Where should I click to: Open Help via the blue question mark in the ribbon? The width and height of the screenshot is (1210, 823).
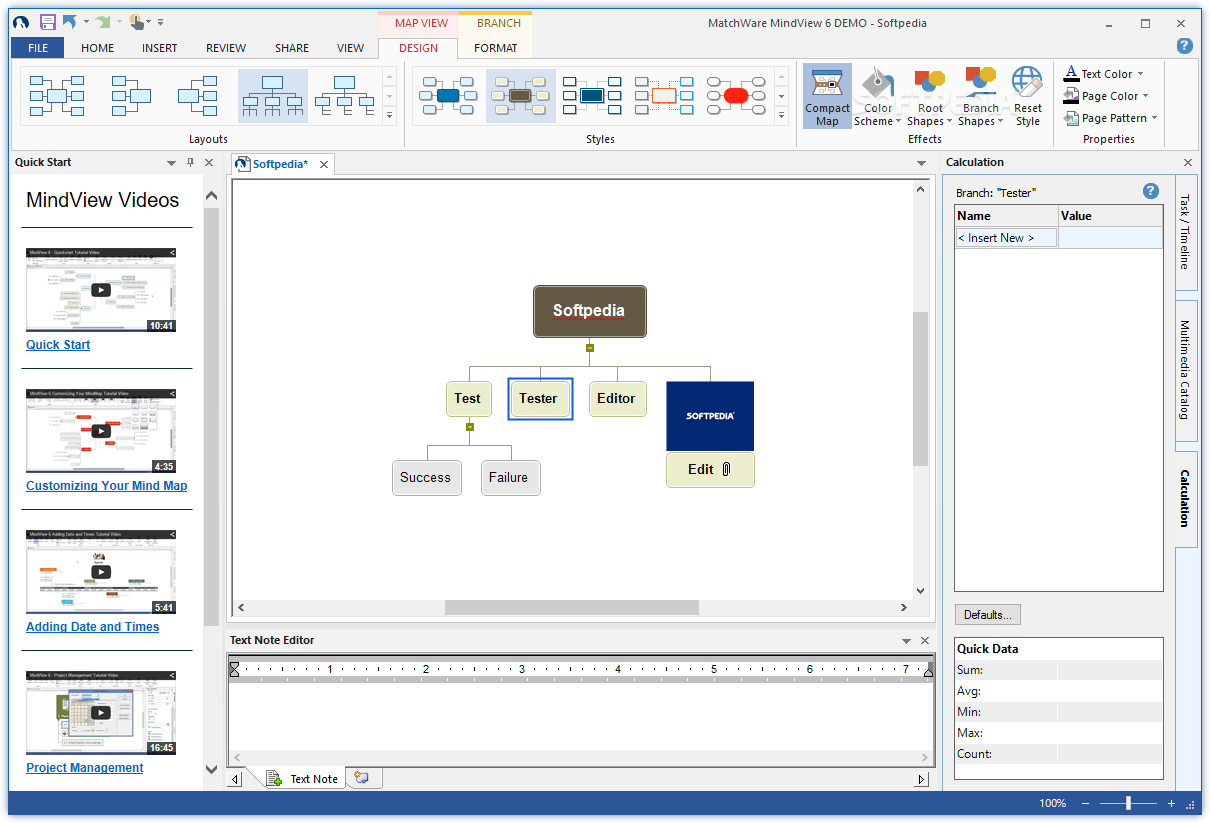point(1185,45)
